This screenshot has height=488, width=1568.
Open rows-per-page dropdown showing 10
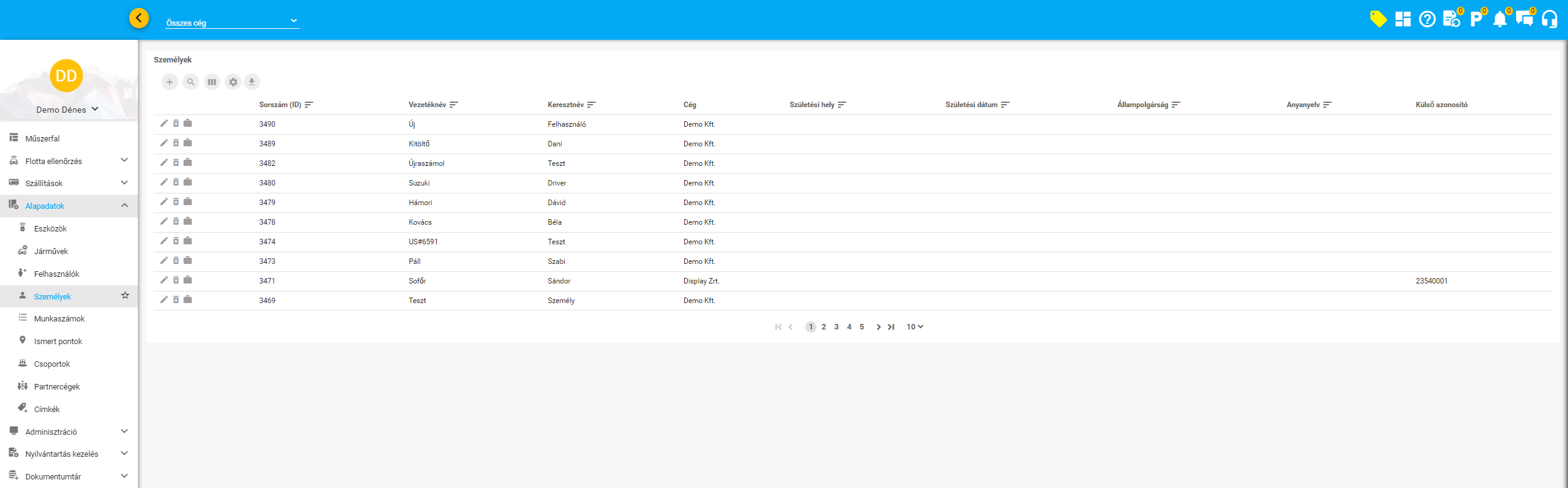914,327
